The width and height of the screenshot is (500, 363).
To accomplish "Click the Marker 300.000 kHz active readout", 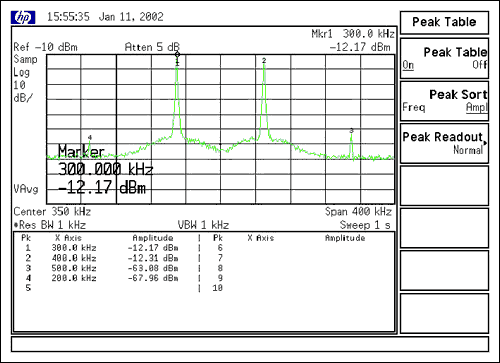I will [105, 170].
